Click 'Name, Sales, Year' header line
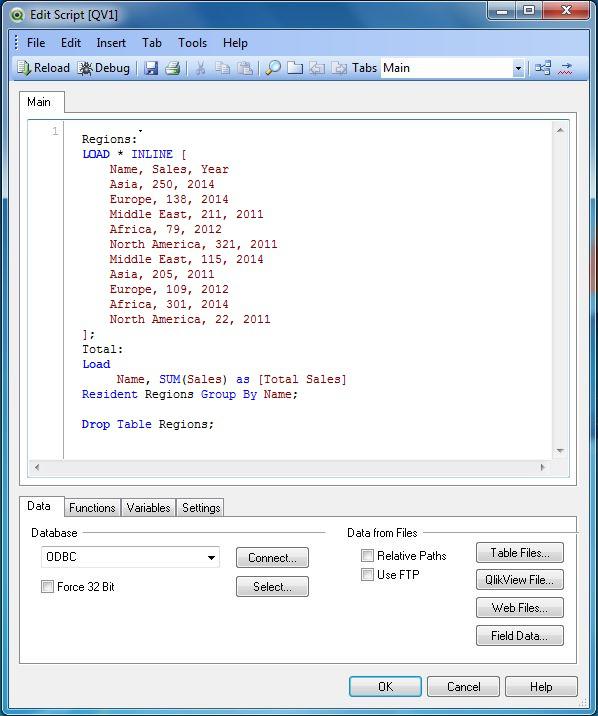This screenshot has width=598, height=716. coord(169,169)
